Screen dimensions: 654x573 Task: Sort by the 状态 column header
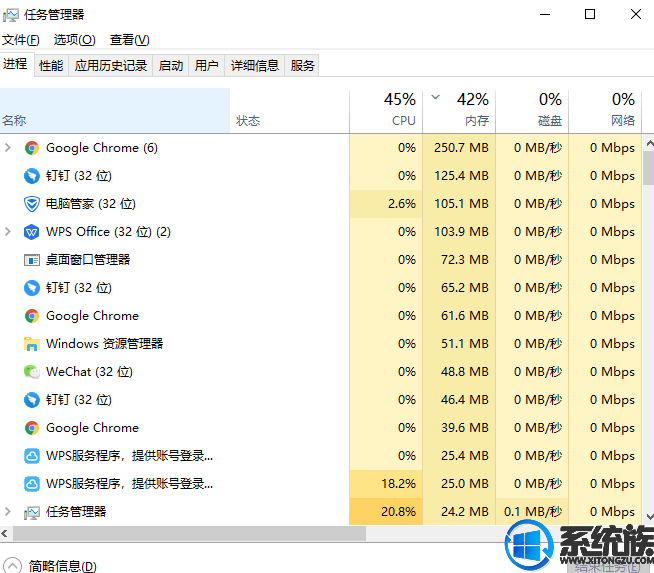(x=289, y=111)
